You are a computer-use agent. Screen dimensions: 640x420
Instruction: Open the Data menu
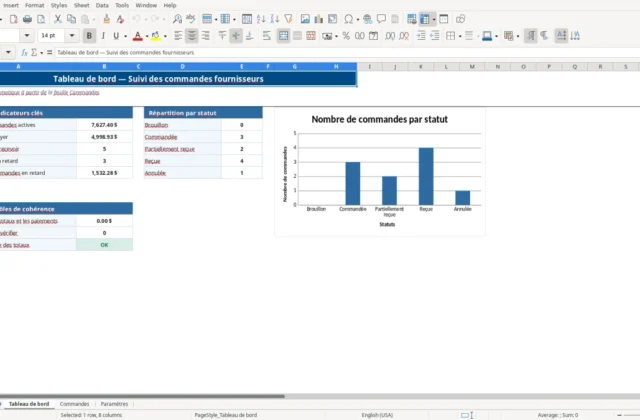[102, 5]
